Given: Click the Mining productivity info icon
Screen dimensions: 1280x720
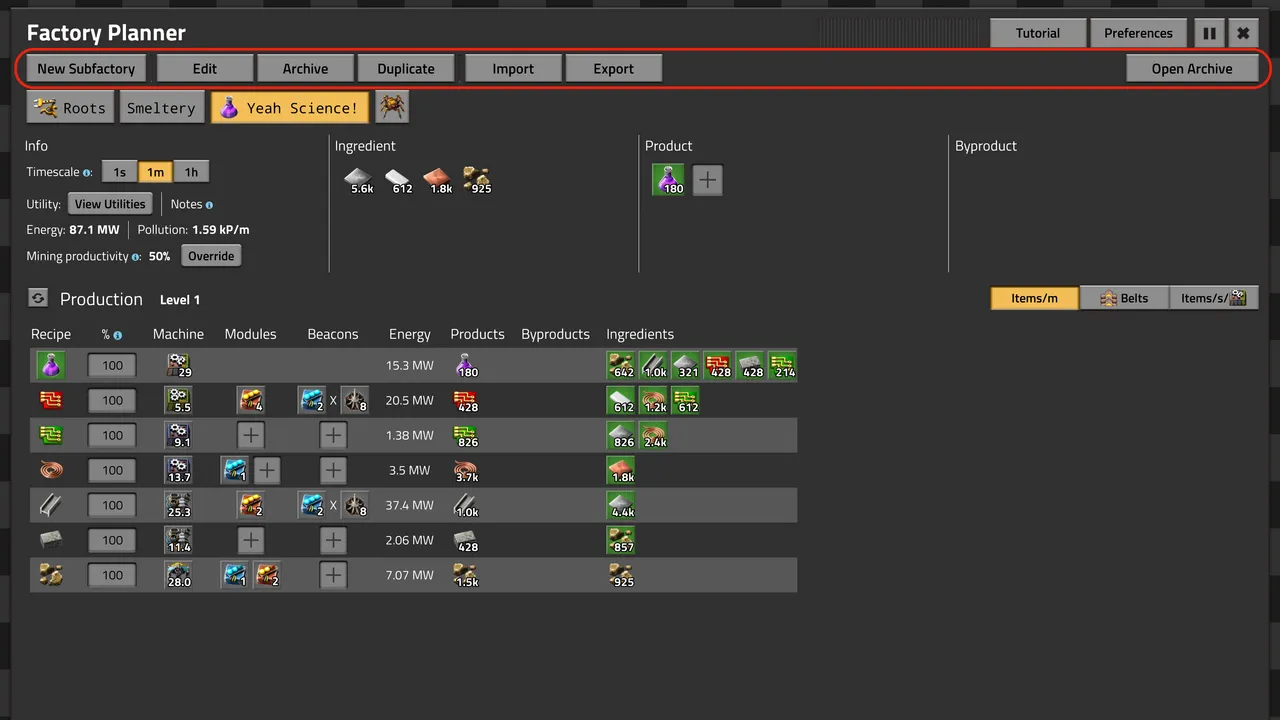Looking at the screenshot, I should 135,257.
